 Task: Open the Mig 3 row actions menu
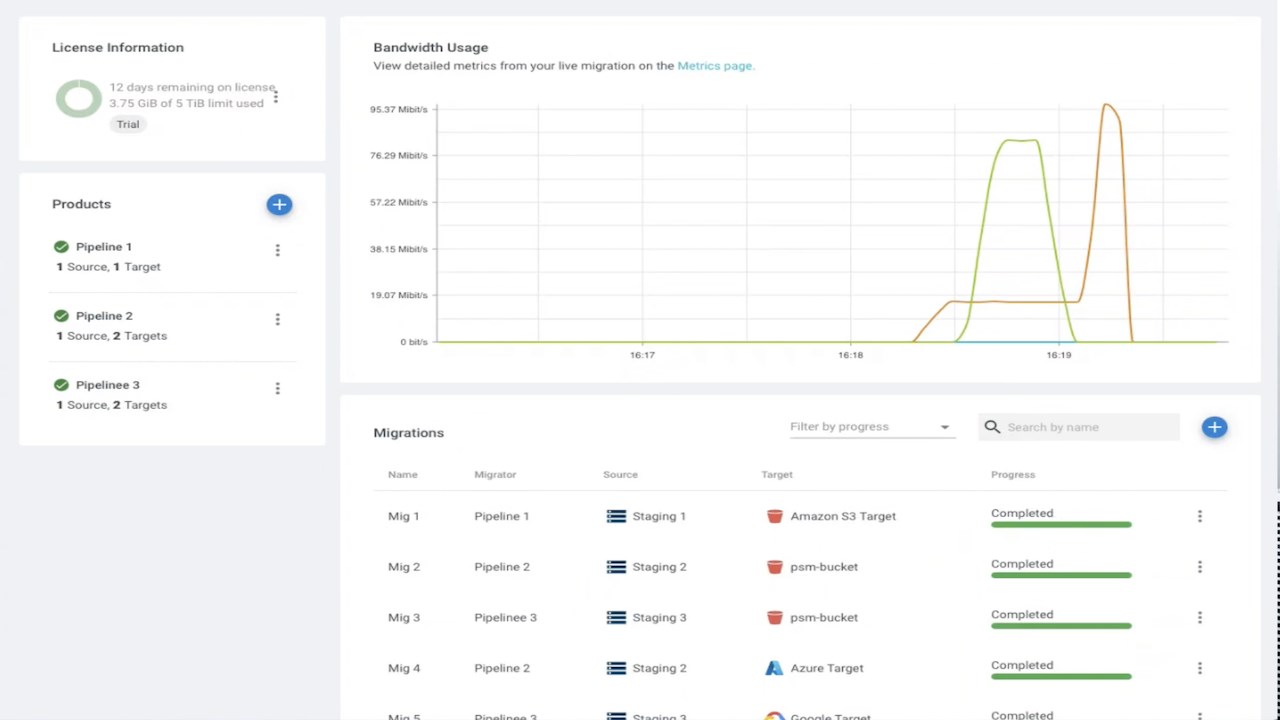(1199, 617)
